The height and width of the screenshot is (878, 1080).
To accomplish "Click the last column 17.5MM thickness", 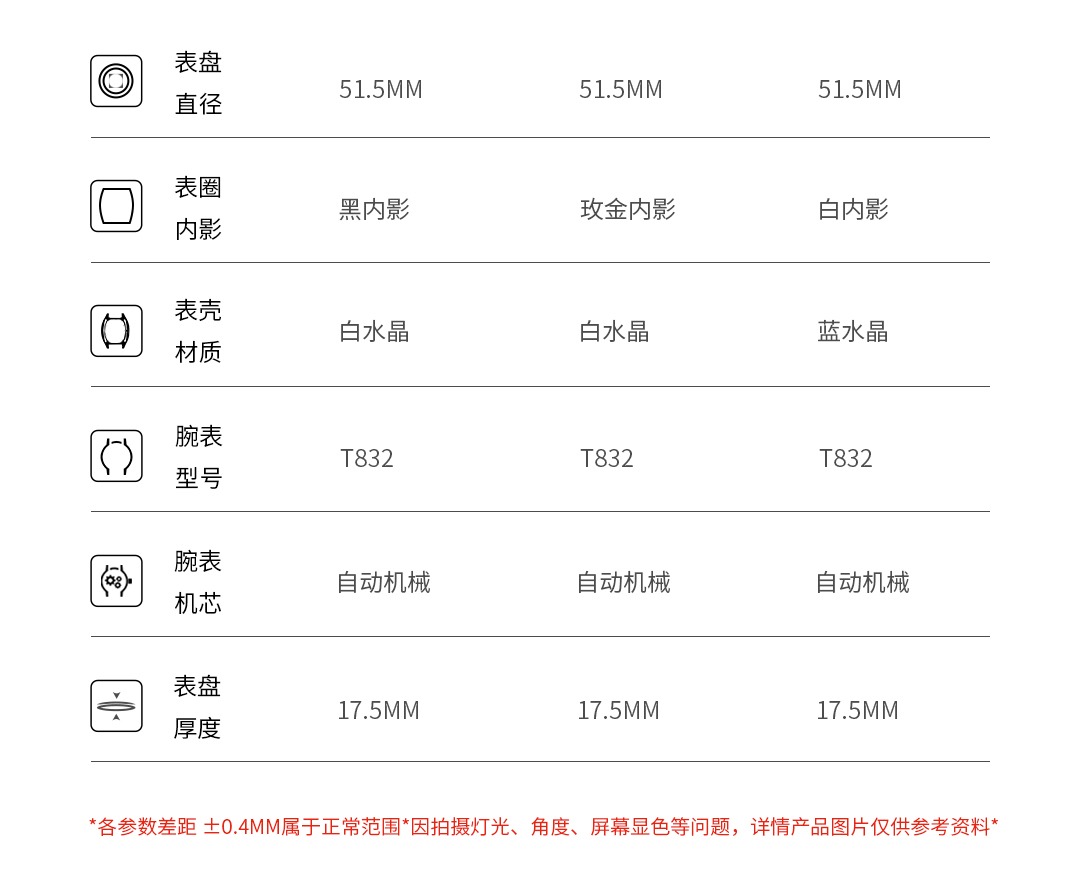I will coord(857,710).
